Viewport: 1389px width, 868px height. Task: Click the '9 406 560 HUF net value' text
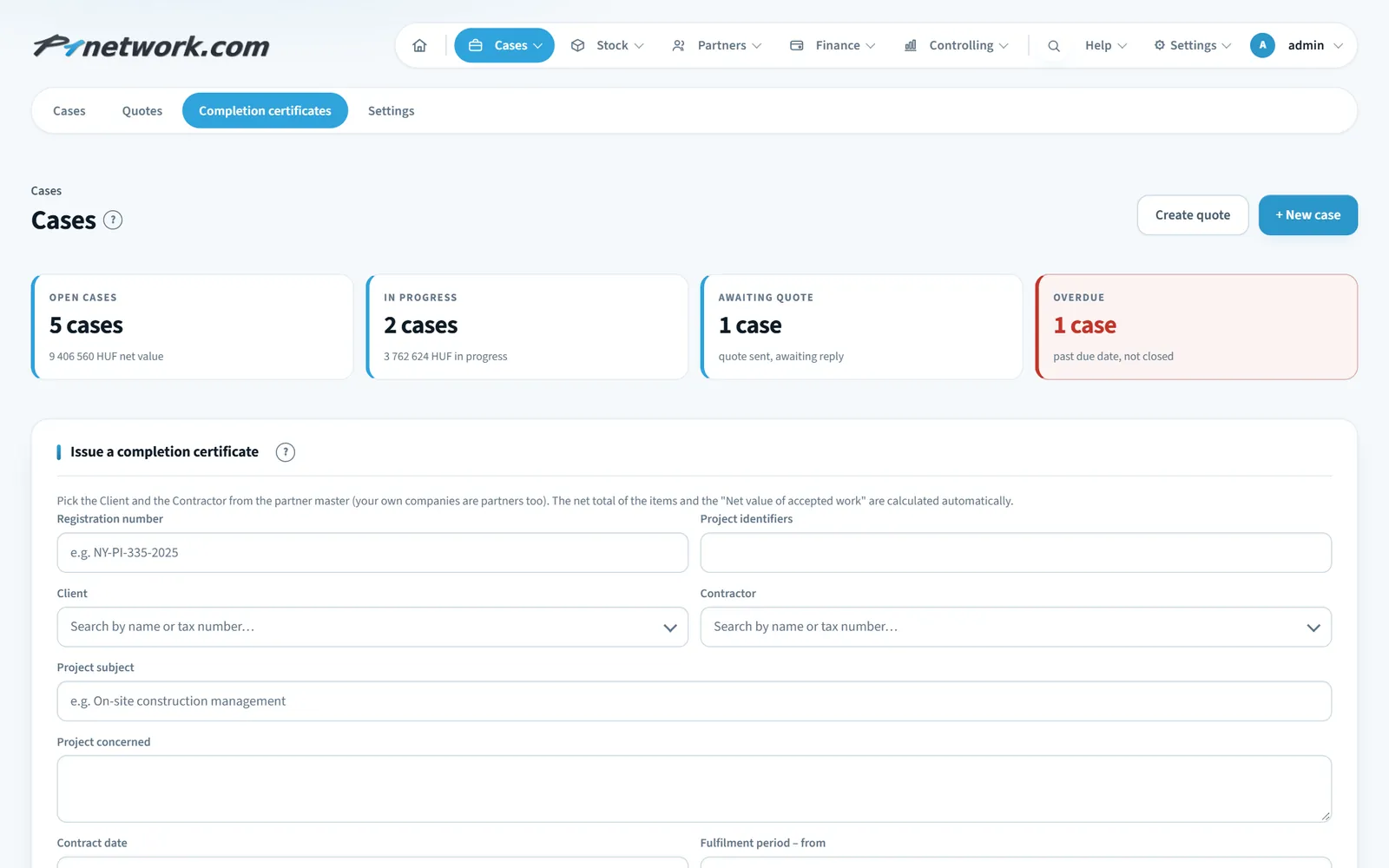[106, 357]
